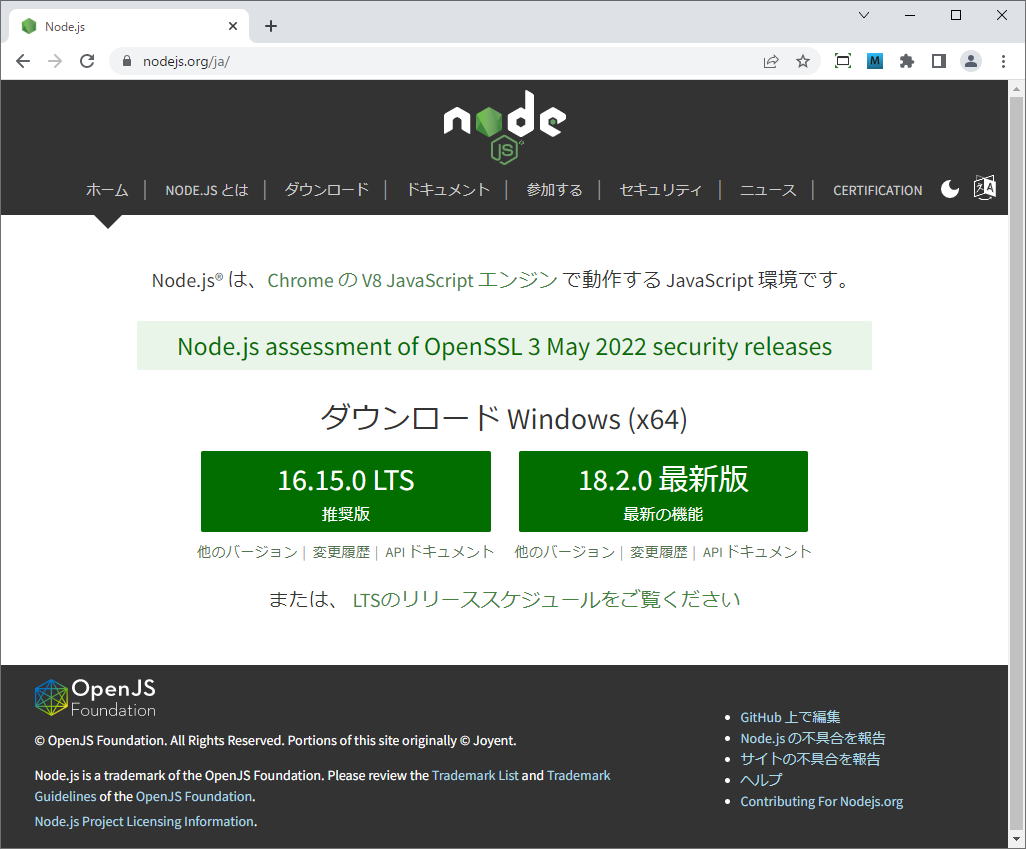Image resolution: width=1026 pixels, height=849 pixels.
Task: Open OpenJS Foundation footer text link
Action: point(194,796)
